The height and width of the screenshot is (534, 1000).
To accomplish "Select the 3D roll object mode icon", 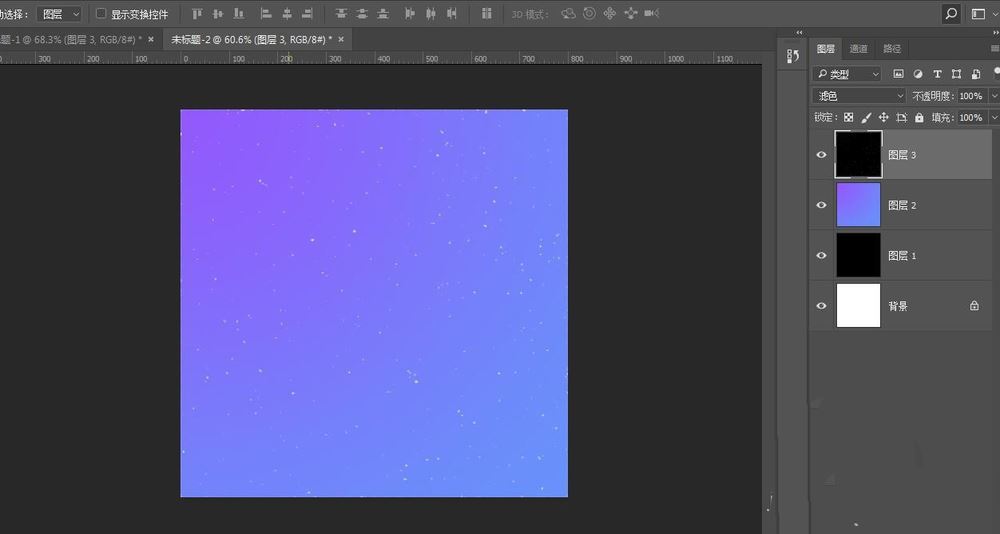I will (x=589, y=13).
